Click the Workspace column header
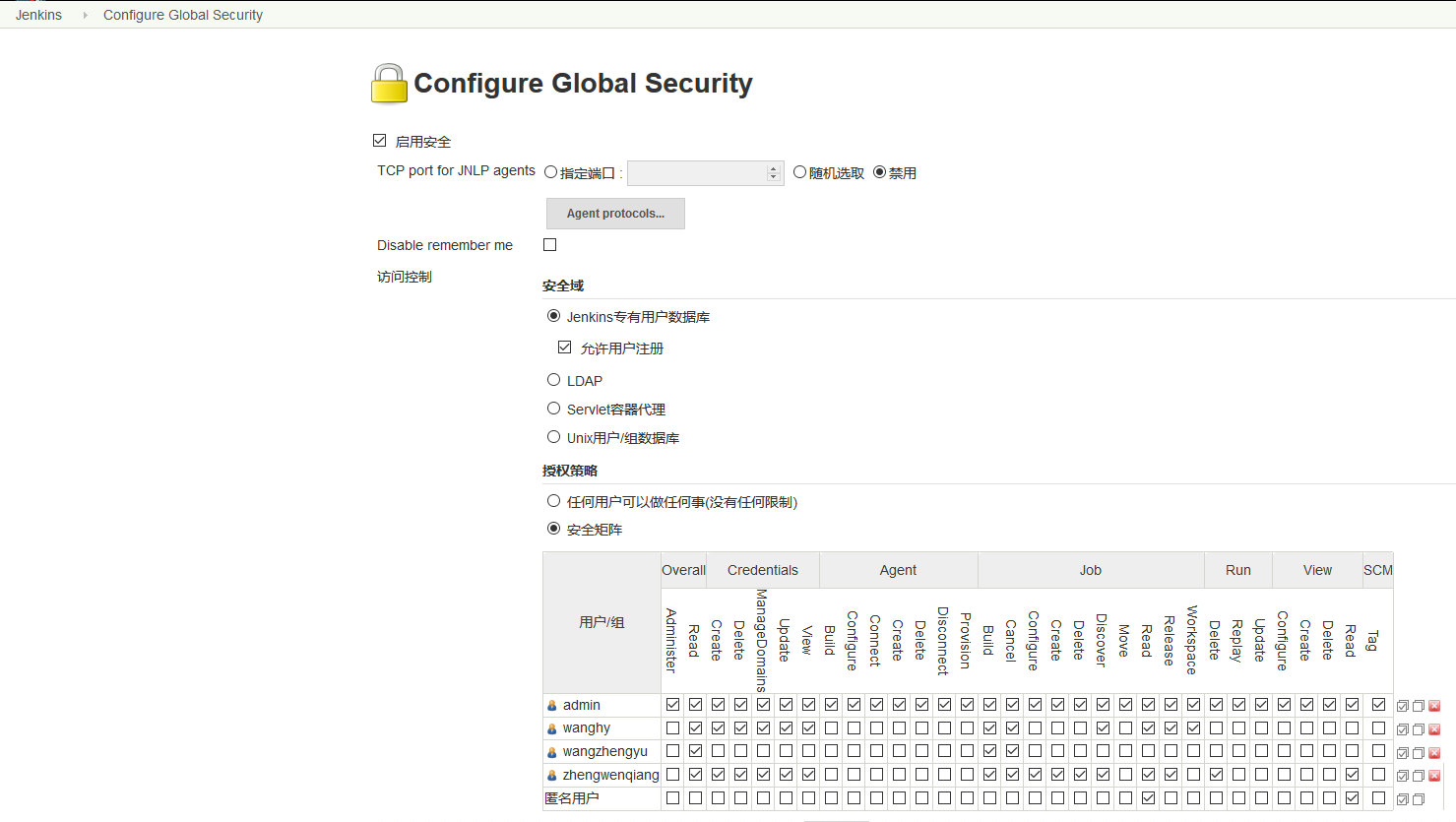 point(1192,640)
